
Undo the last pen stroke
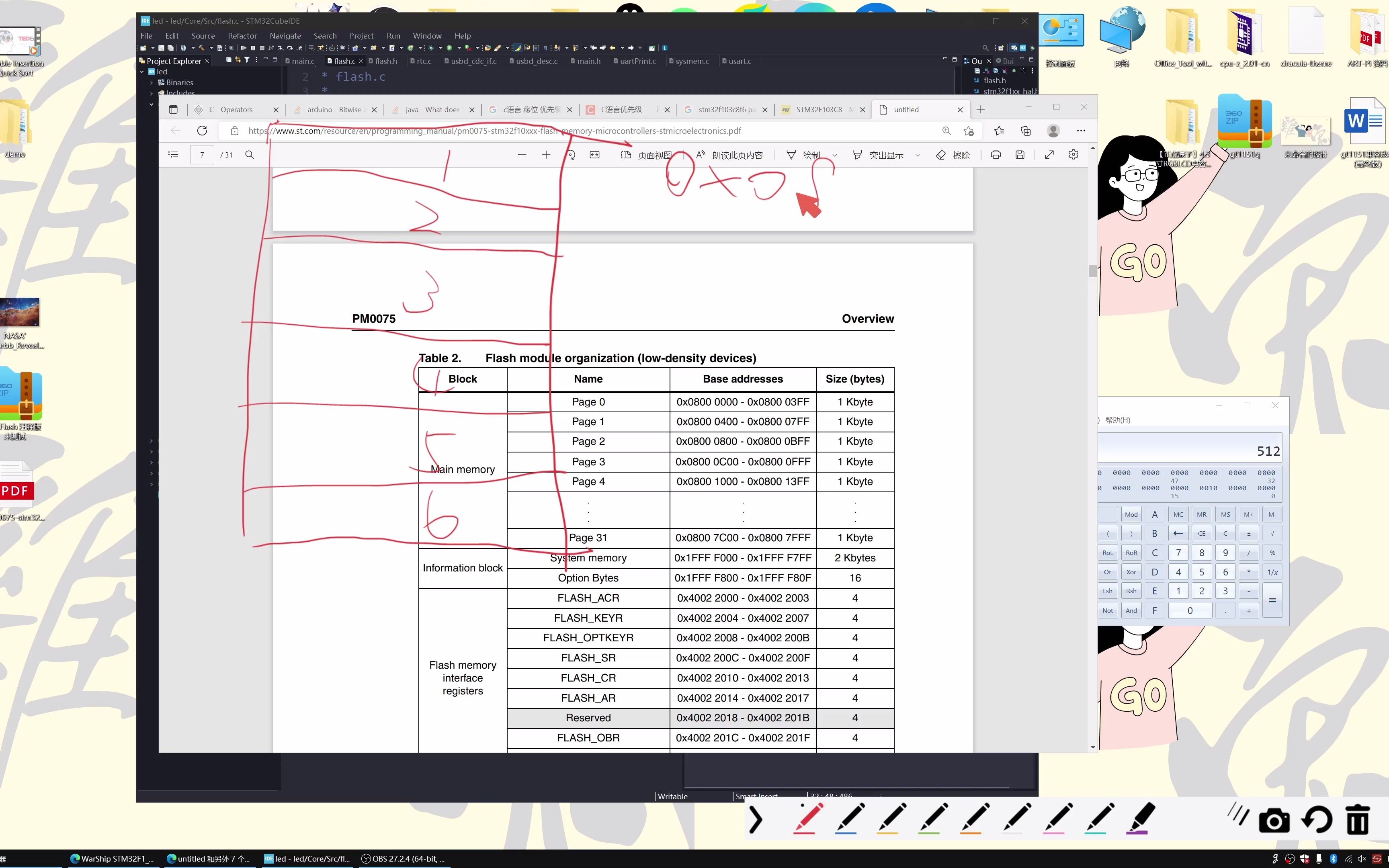tap(1316, 820)
